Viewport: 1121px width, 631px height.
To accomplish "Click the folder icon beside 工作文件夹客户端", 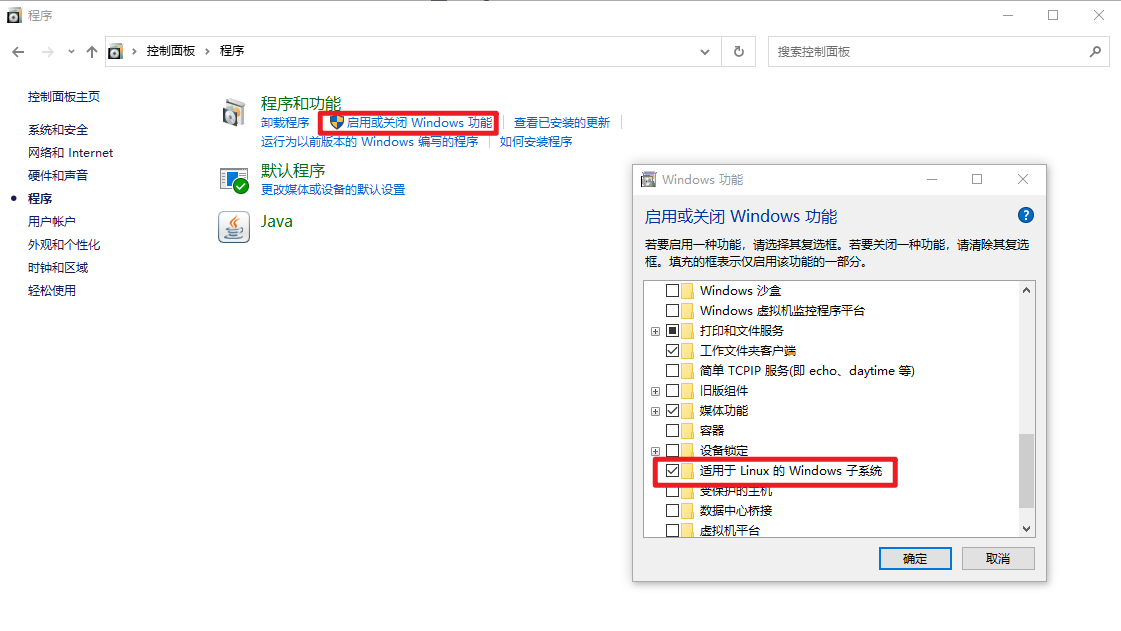I will 687,351.
